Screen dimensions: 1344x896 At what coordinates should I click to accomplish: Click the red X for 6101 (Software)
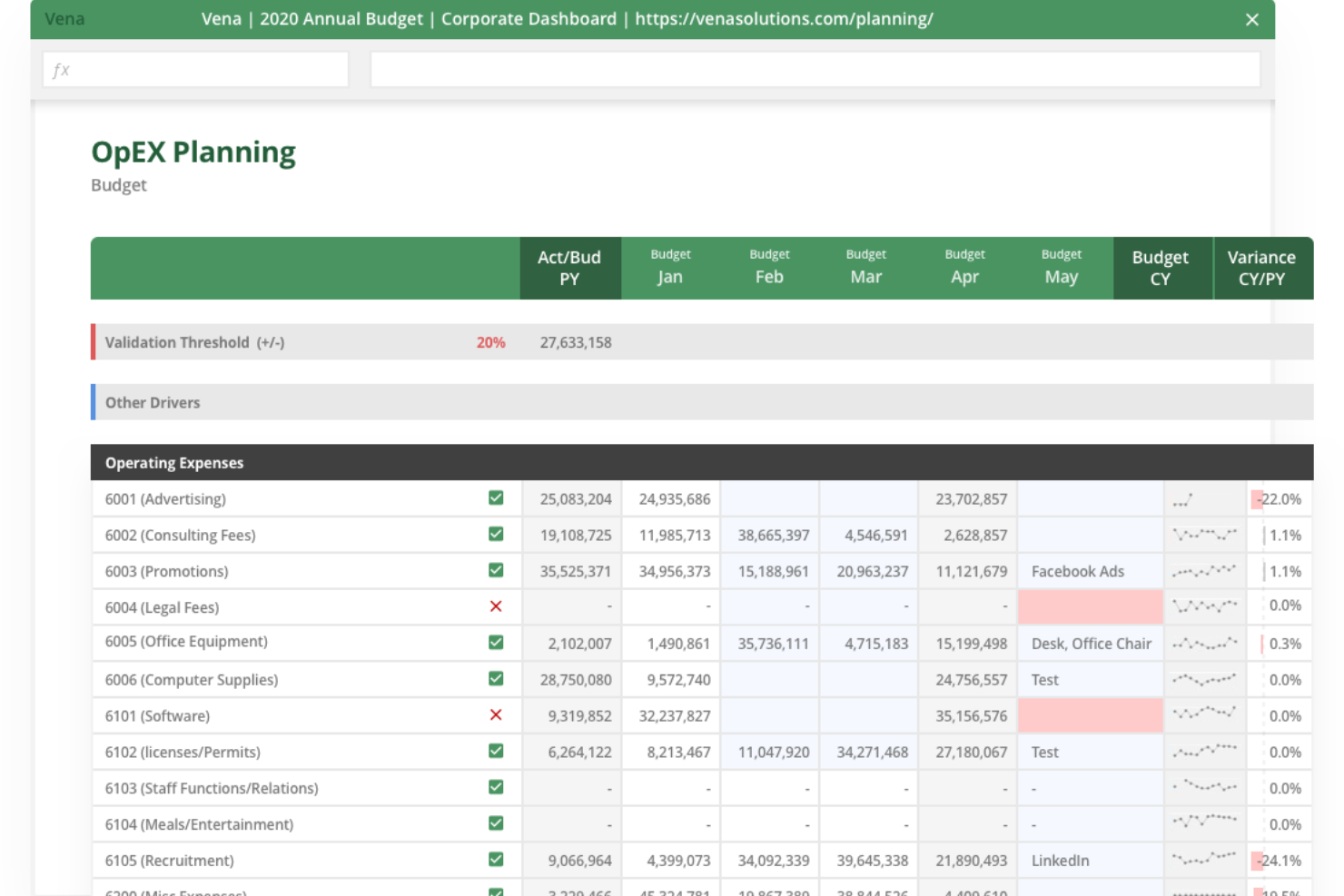tap(496, 714)
